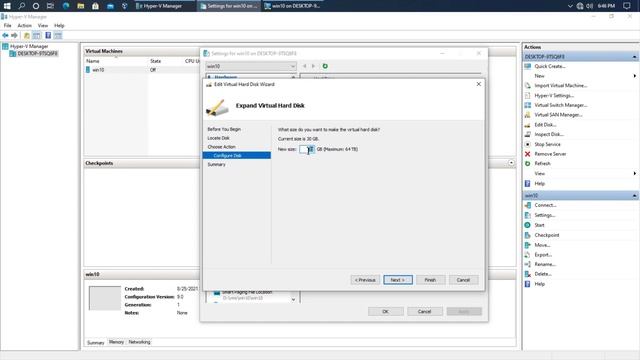Image resolution: width=640 pixels, height=360 pixels.
Task: Click OK in the Settings window
Action: pos(385,311)
